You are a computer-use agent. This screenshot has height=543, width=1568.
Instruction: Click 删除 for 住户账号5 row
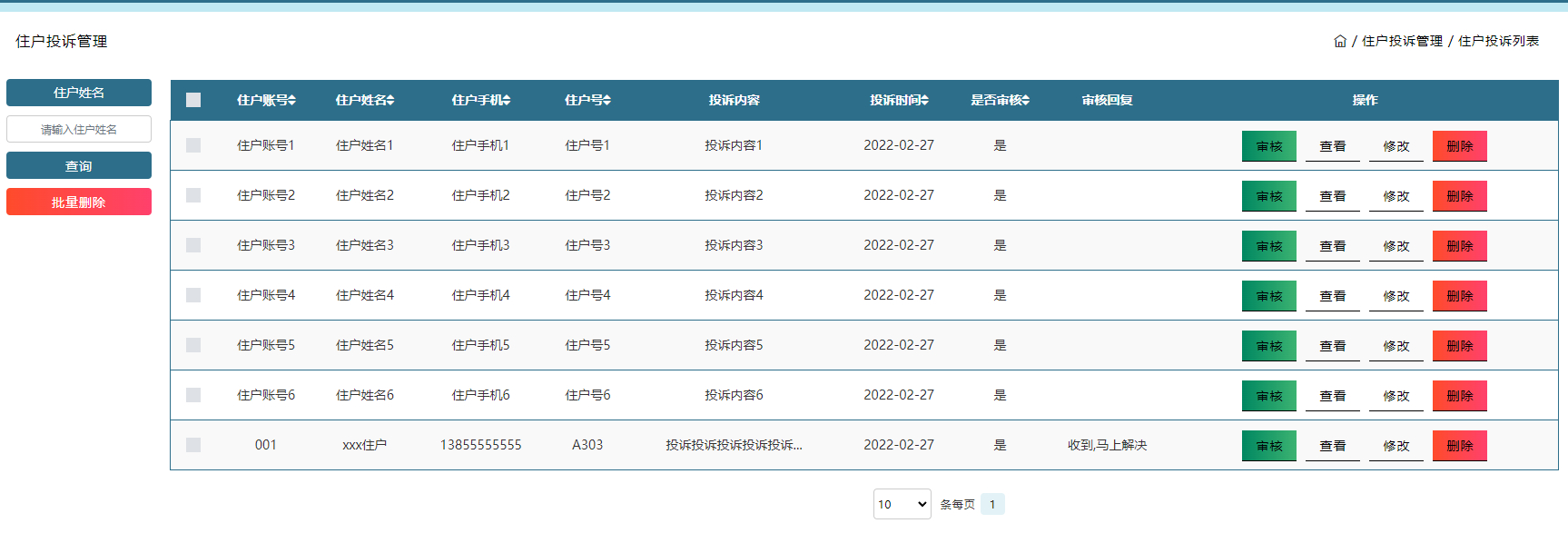coord(1460,346)
